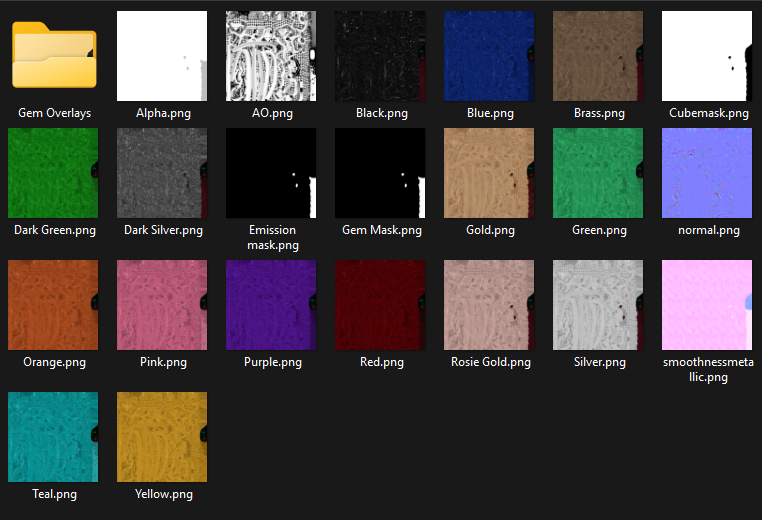Click the smoothnessmetallic.png thumbnail
The width and height of the screenshot is (762, 520).
coord(707,305)
